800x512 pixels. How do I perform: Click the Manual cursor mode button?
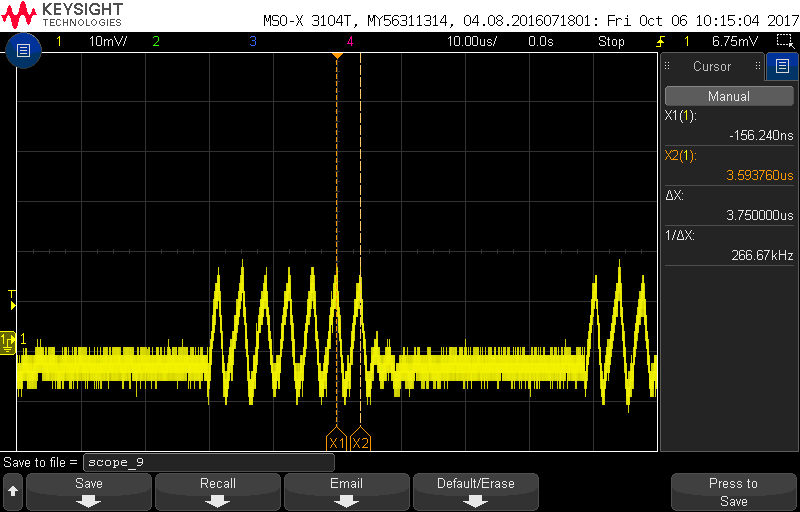pos(729,96)
